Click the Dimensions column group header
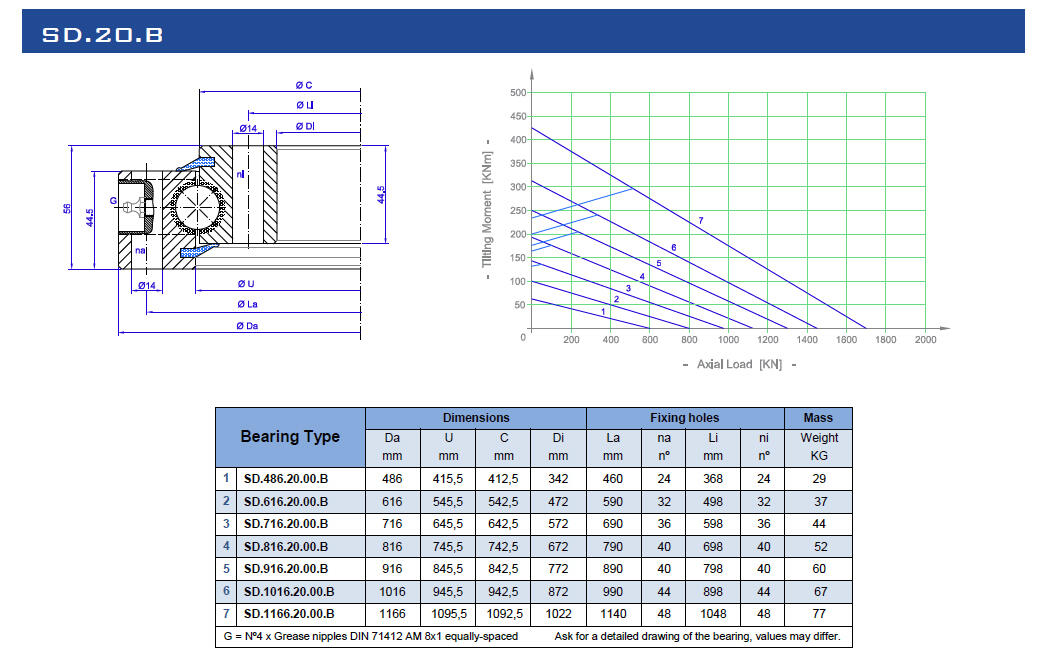The height and width of the screenshot is (671, 1049). [x=475, y=418]
